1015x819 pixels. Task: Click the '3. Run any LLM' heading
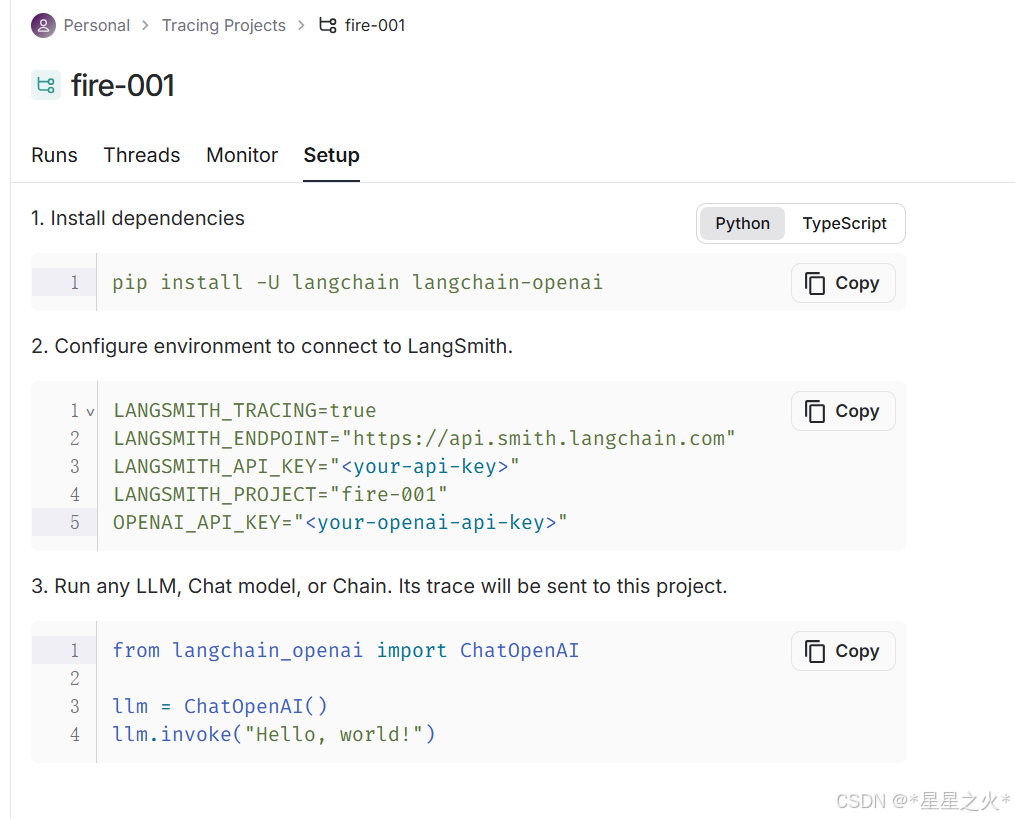tap(379, 586)
